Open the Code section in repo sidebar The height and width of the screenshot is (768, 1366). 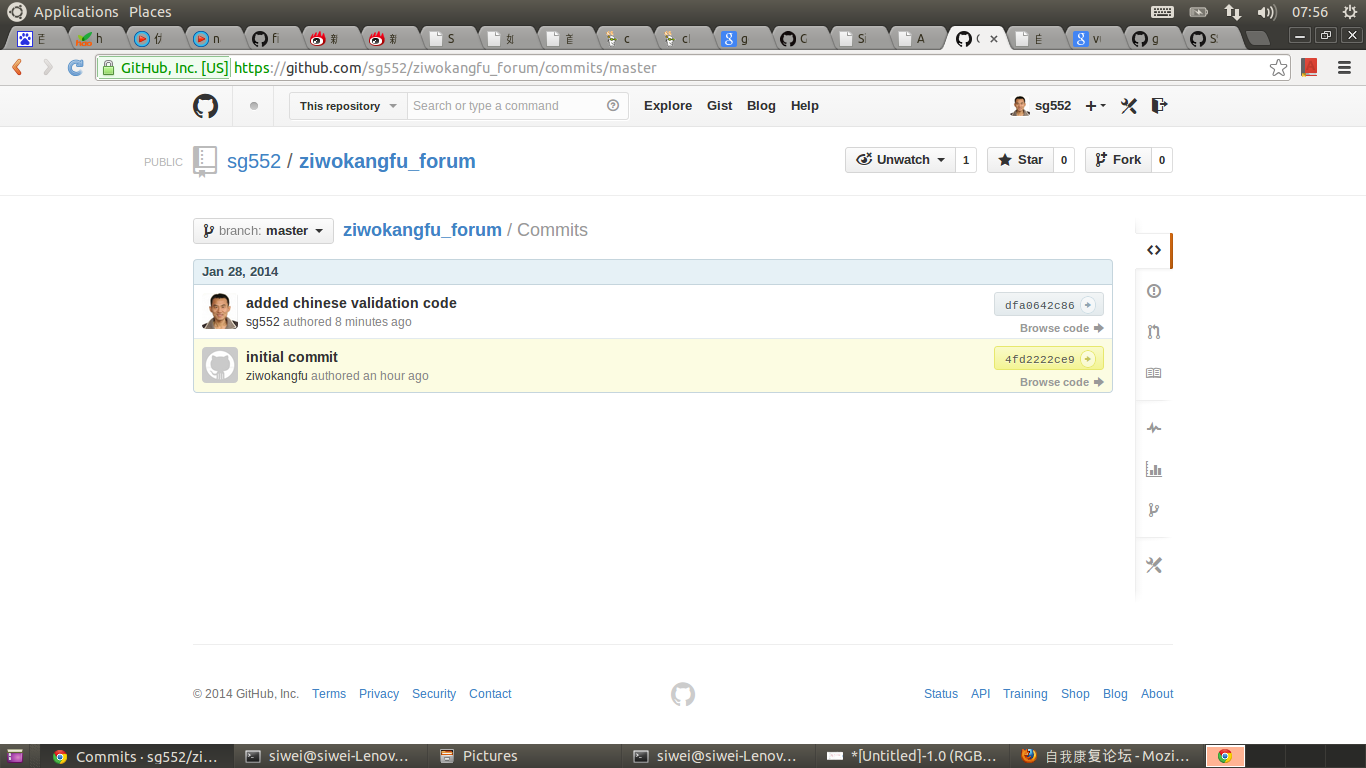click(1154, 250)
